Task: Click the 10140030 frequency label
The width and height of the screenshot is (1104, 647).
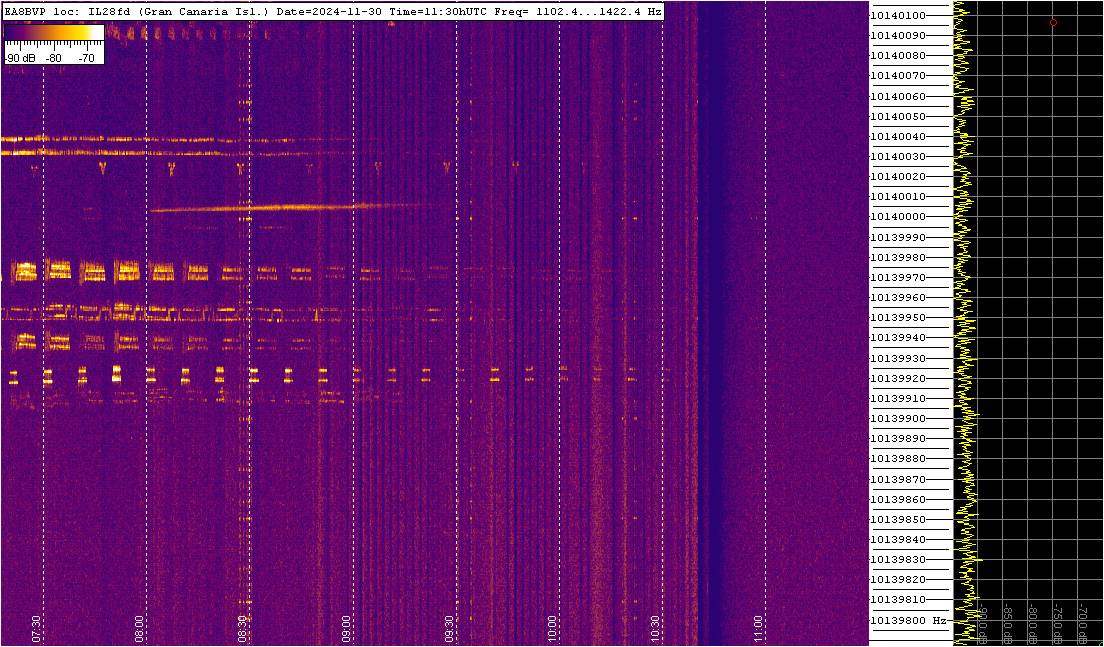Action: click(898, 156)
